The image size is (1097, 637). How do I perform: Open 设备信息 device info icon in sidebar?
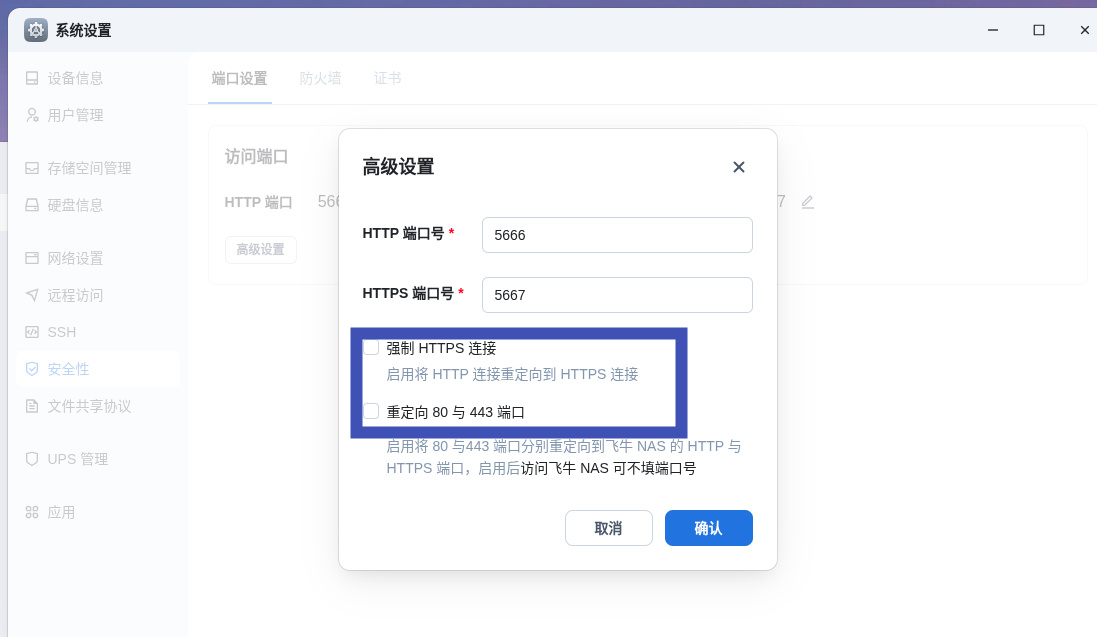(x=32, y=78)
